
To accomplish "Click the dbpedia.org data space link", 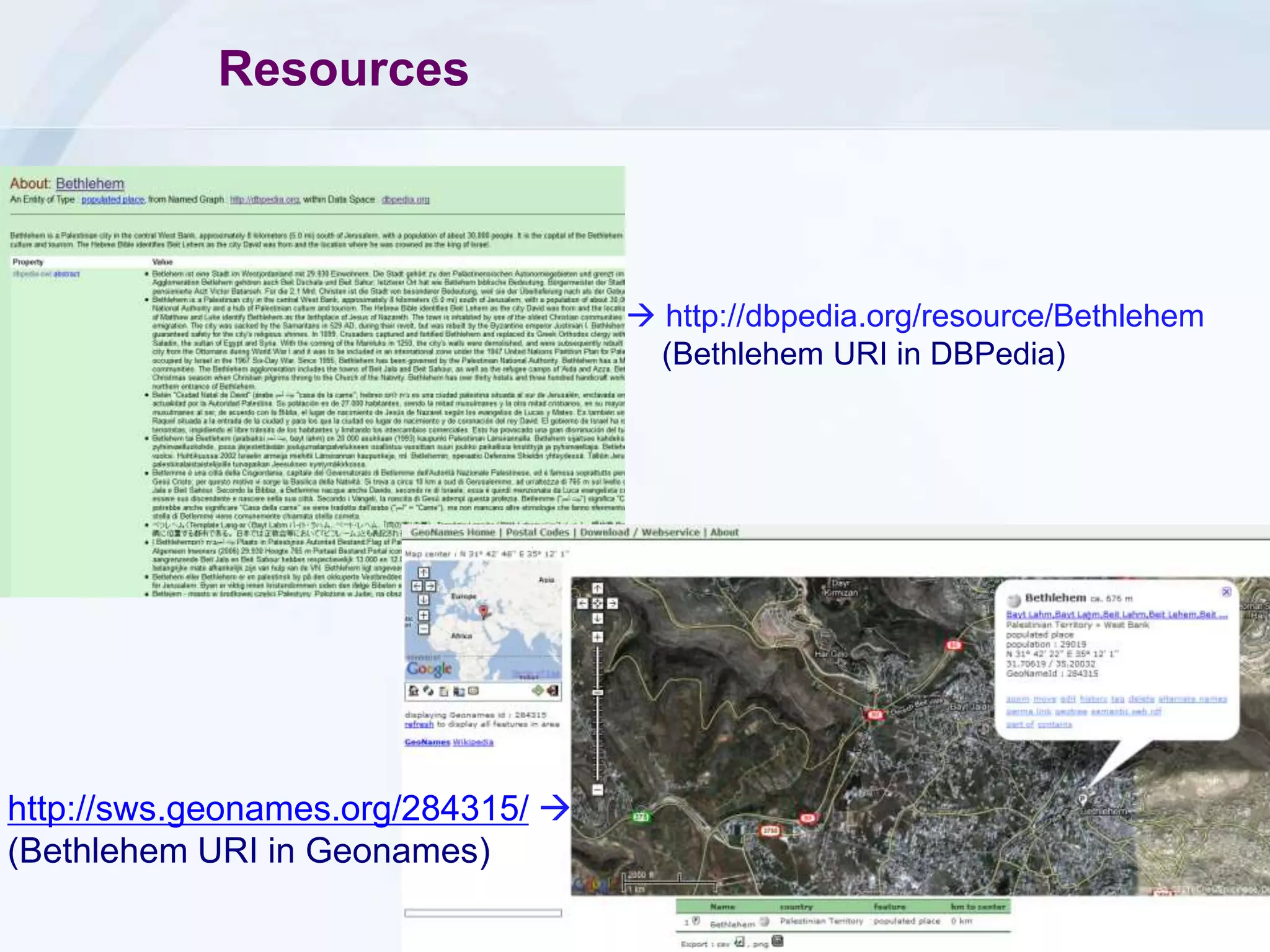I will (405, 200).
